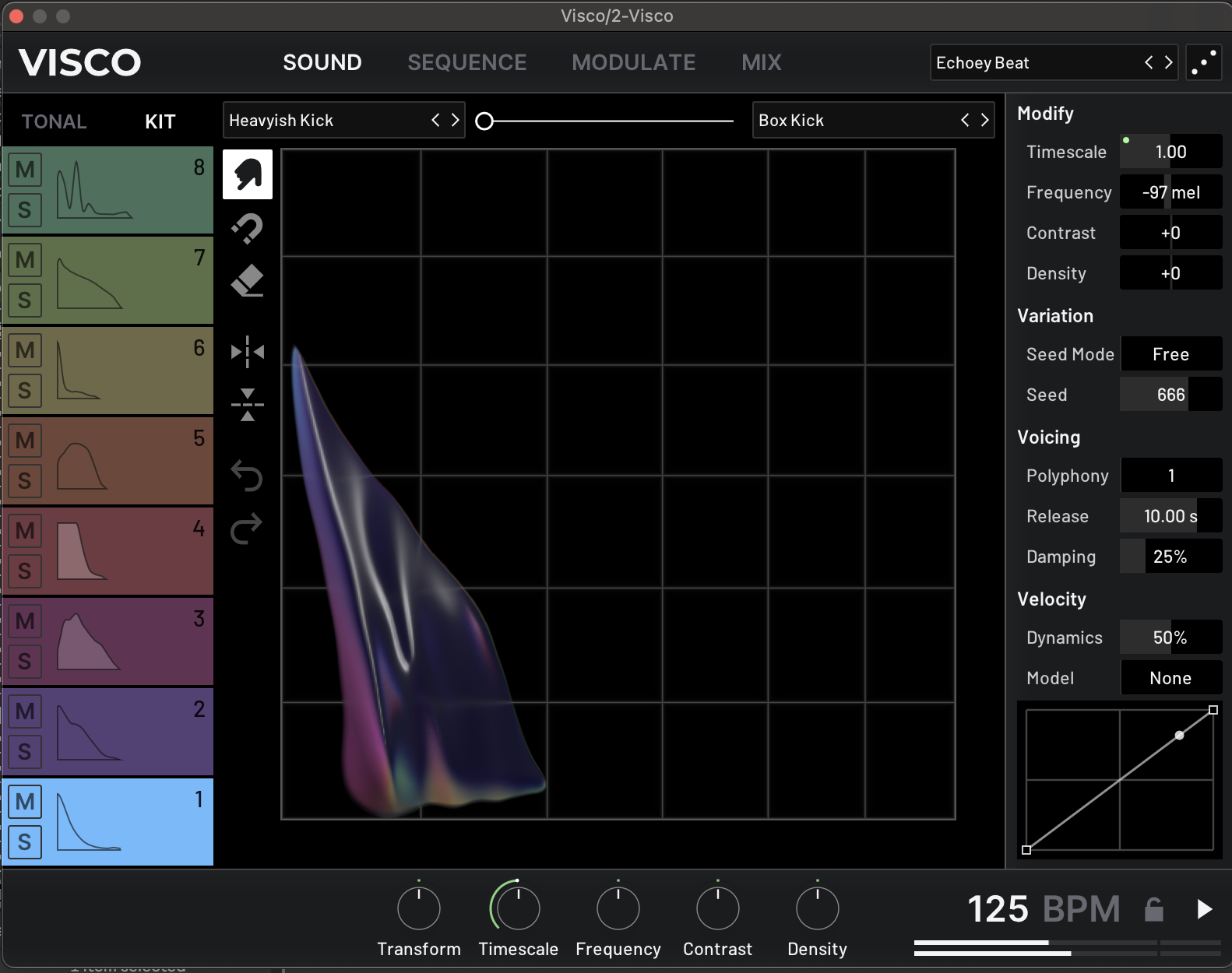Screen dimensions: 1232x973
Task: Select kit pad 3 waveform
Action: (88, 641)
